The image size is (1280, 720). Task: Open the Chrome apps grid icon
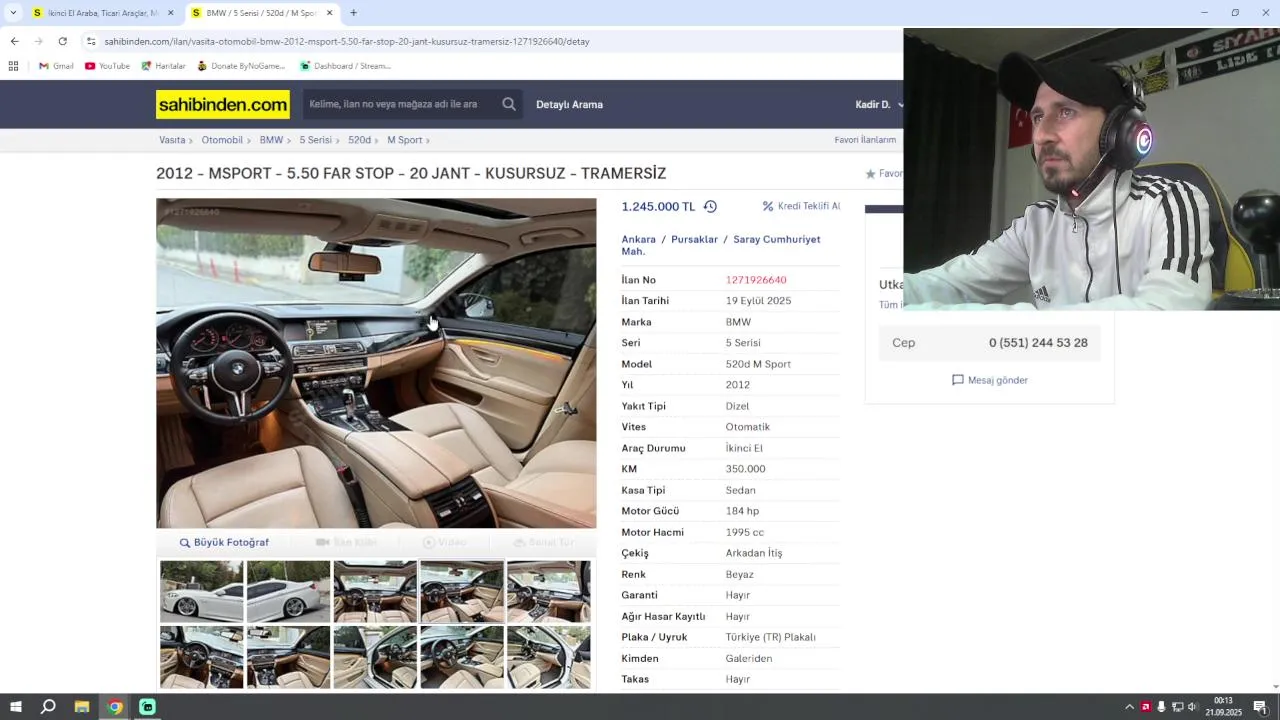pos(13,66)
